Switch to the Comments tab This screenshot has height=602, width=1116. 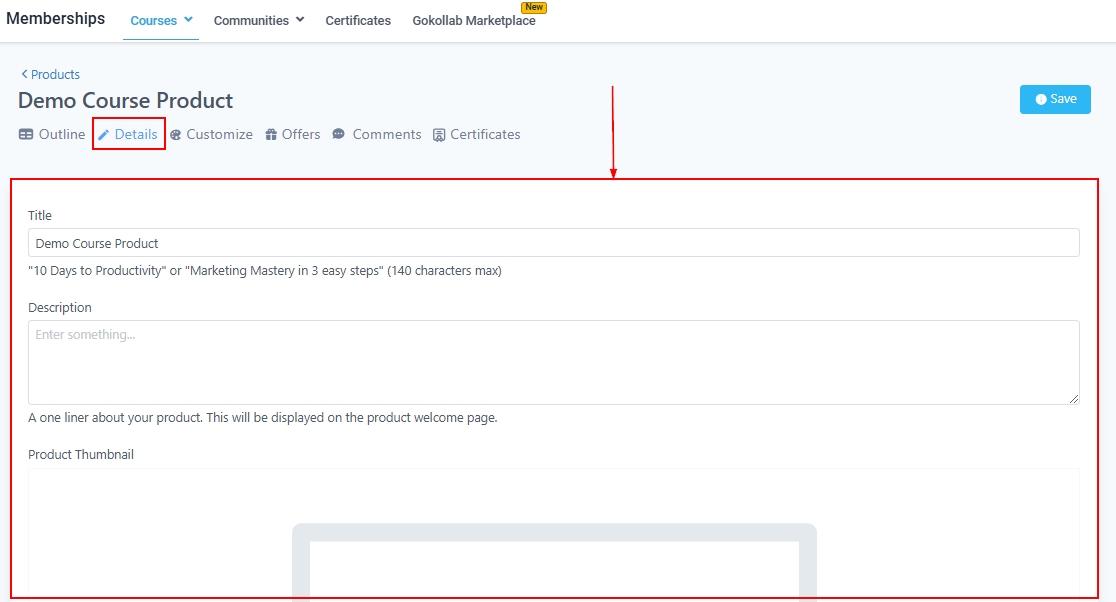point(377,134)
